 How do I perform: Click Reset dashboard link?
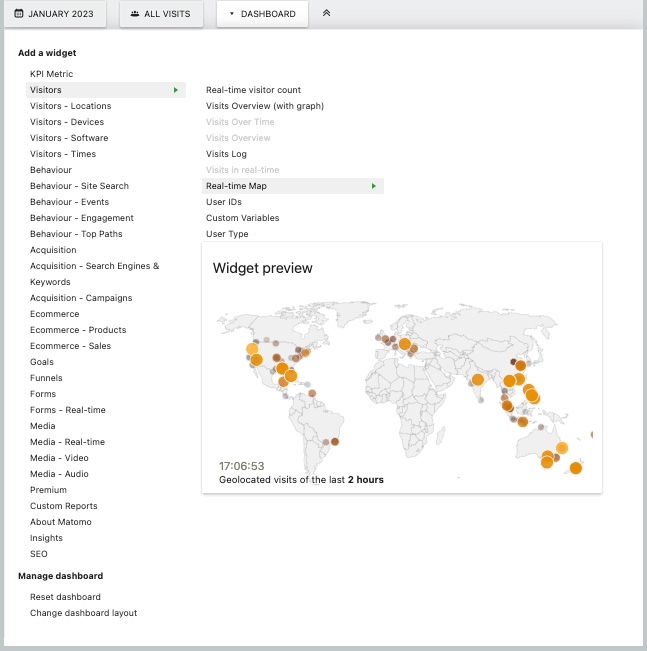click(65, 597)
